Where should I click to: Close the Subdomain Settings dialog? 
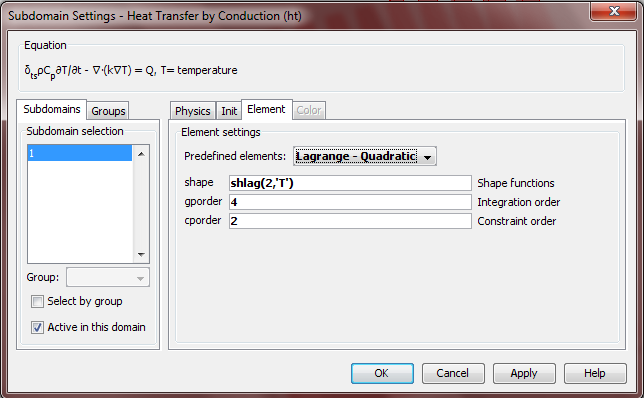point(614,11)
